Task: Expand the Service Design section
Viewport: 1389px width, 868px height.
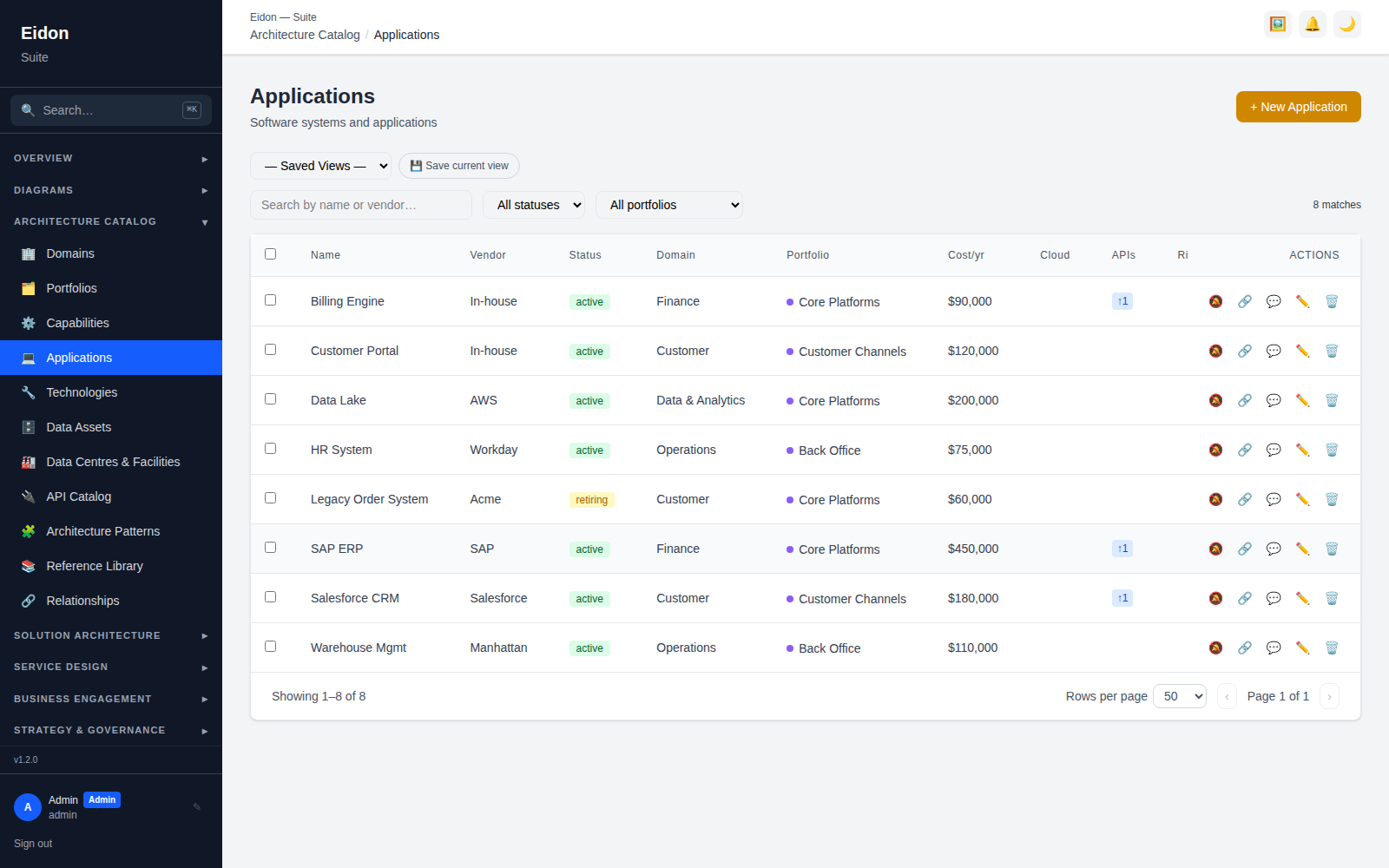Action: click(x=111, y=667)
